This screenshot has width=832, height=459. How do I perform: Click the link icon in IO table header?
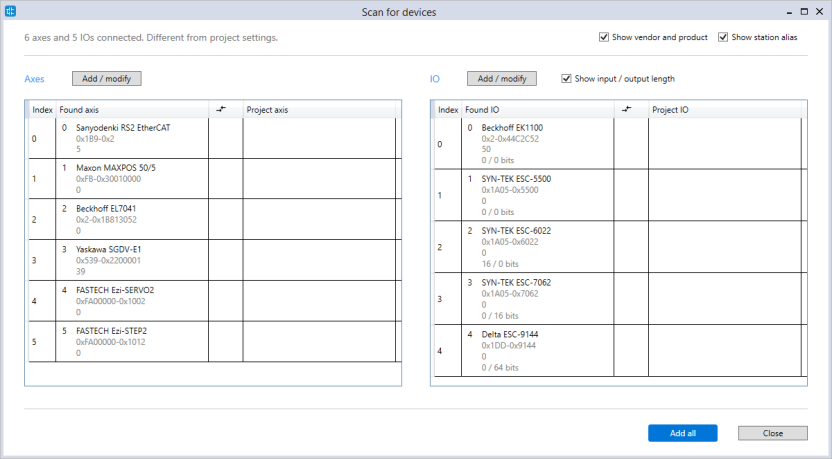coord(627,109)
